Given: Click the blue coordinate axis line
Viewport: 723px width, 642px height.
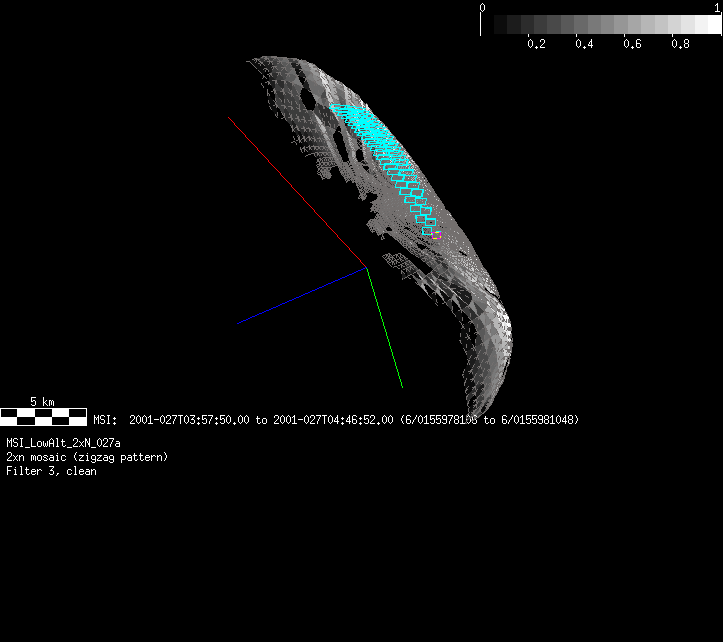Looking at the screenshot, I should [x=300, y=296].
